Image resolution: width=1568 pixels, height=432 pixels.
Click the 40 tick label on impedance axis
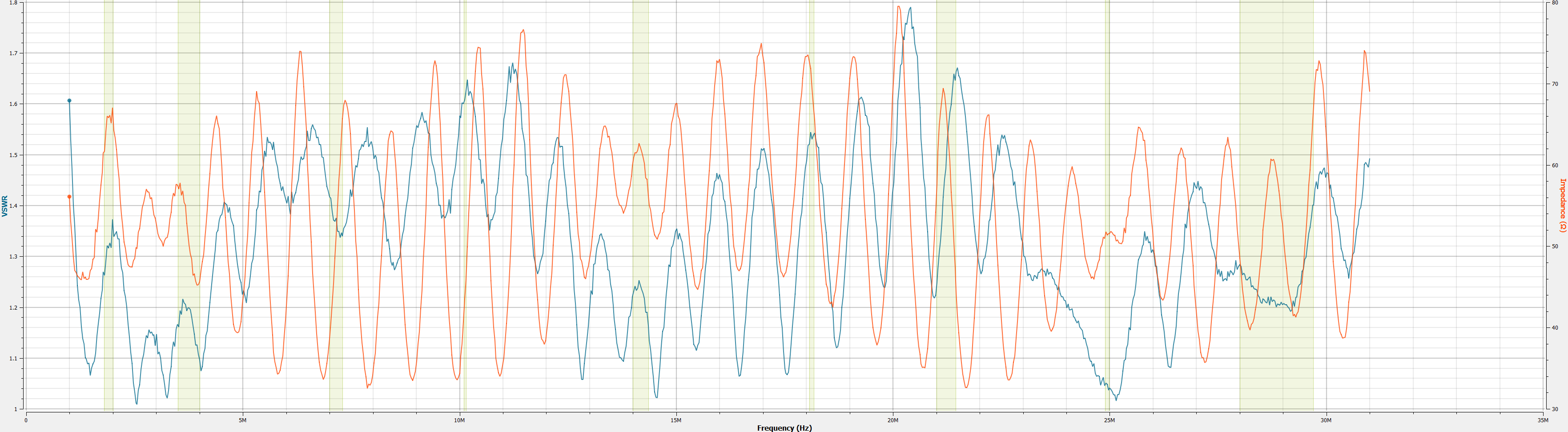(x=1555, y=328)
